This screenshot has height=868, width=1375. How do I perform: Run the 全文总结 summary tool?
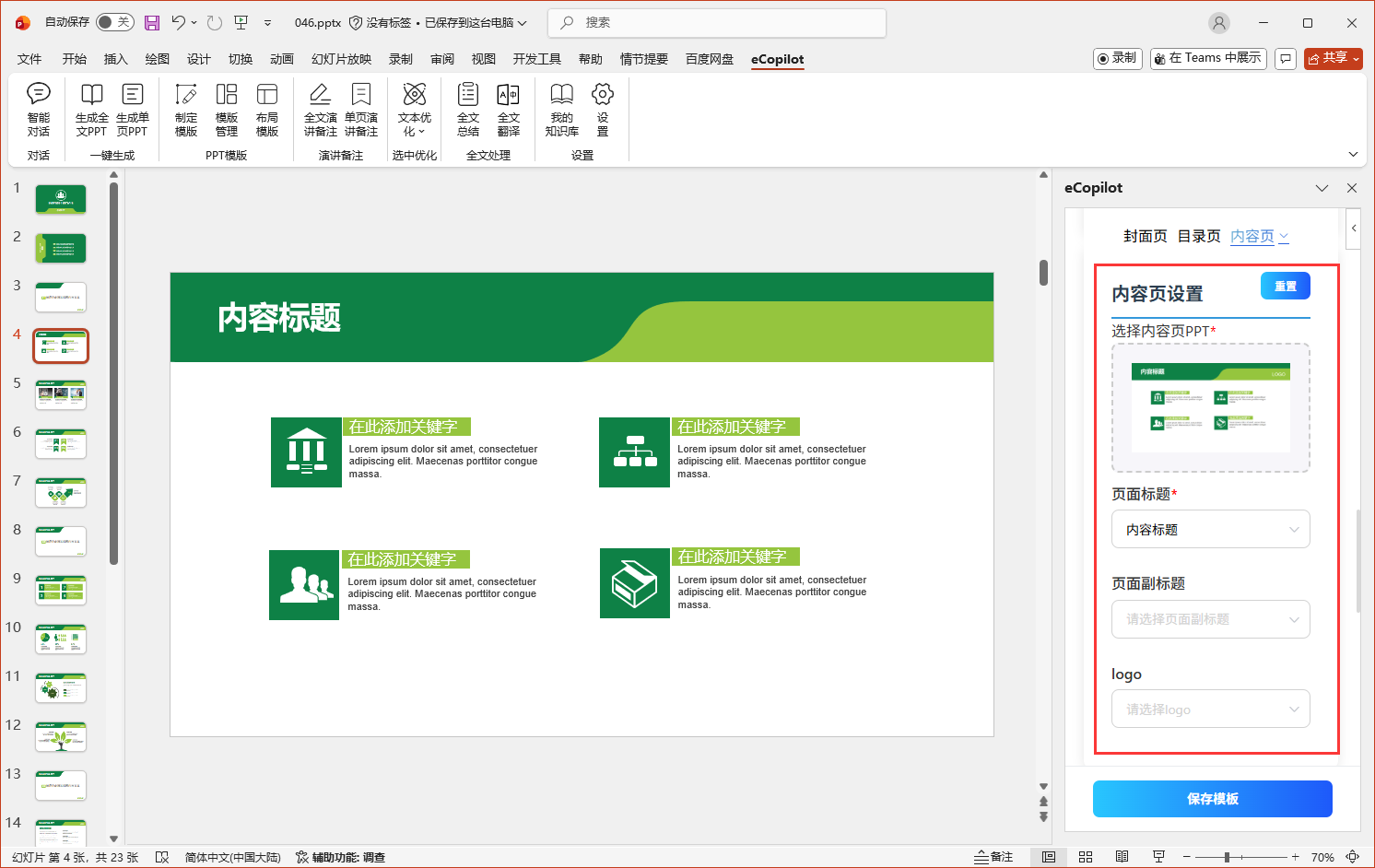pyautogui.click(x=468, y=110)
